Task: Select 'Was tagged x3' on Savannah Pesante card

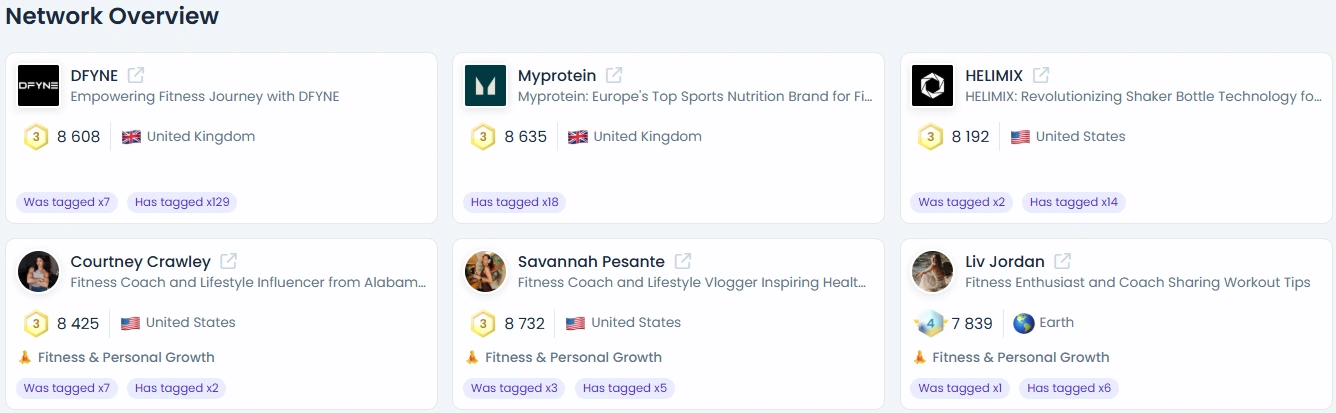Action: click(x=514, y=388)
